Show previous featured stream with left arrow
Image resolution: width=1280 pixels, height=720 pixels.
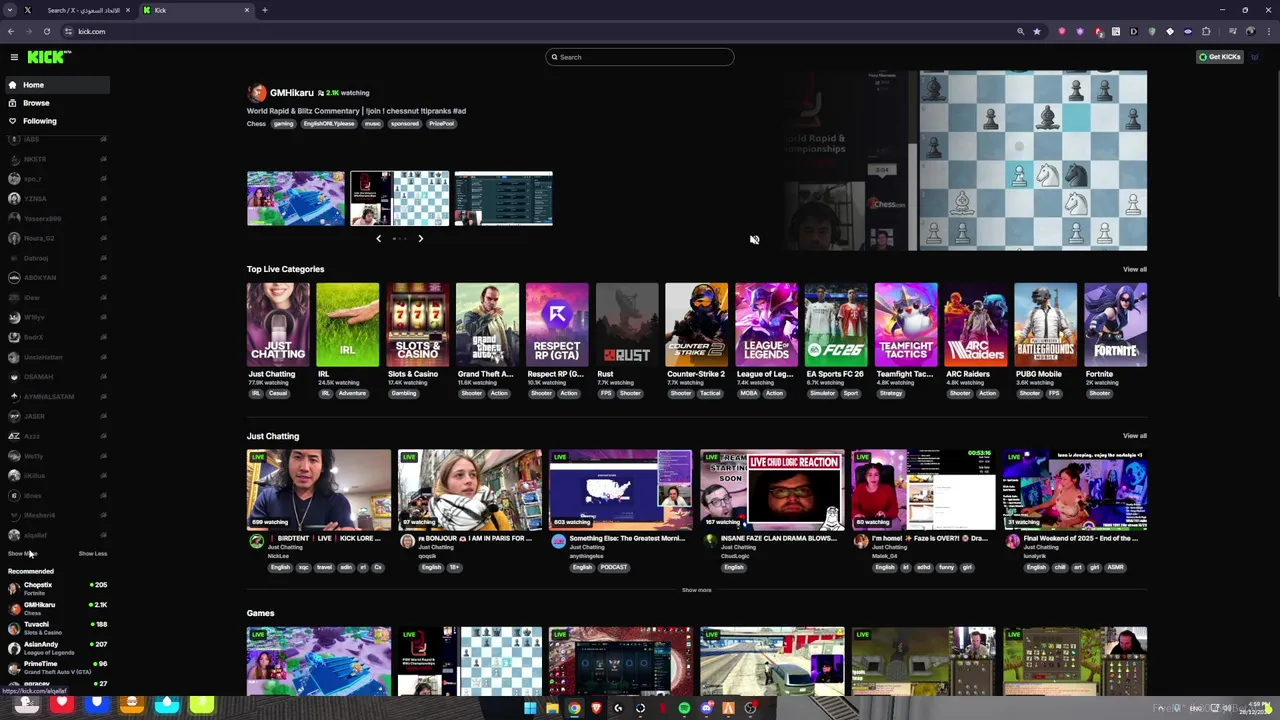pos(378,239)
